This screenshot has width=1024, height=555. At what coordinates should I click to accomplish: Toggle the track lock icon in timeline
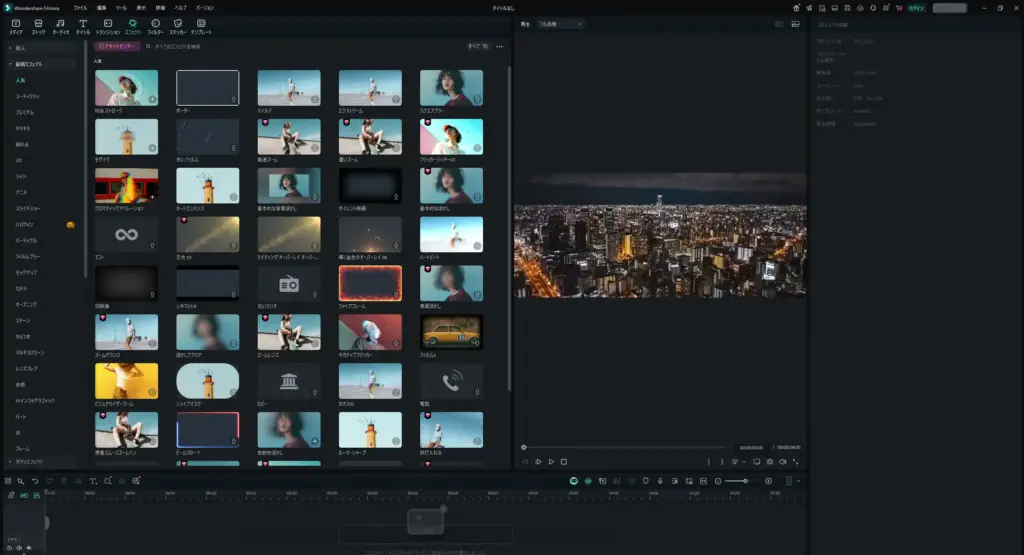coord(9,547)
